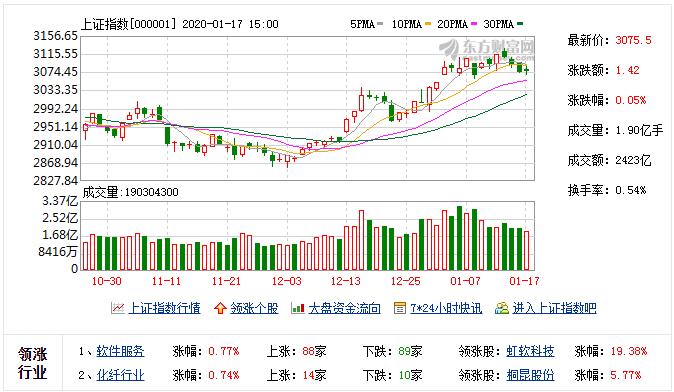
Task: Open the 化纤行业 industry link
Action: point(120,375)
